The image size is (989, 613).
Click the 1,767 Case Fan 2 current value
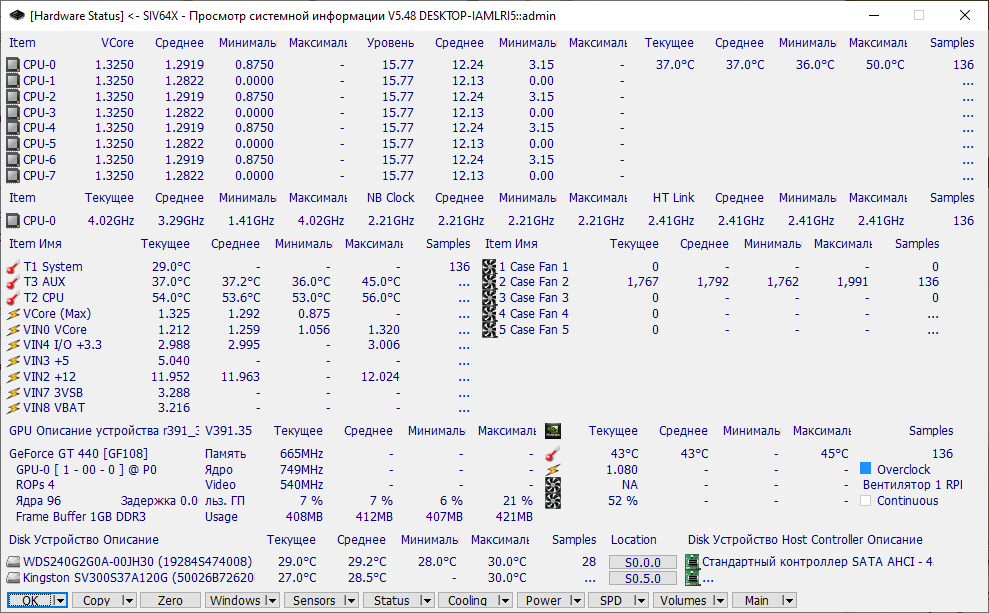(643, 282)
